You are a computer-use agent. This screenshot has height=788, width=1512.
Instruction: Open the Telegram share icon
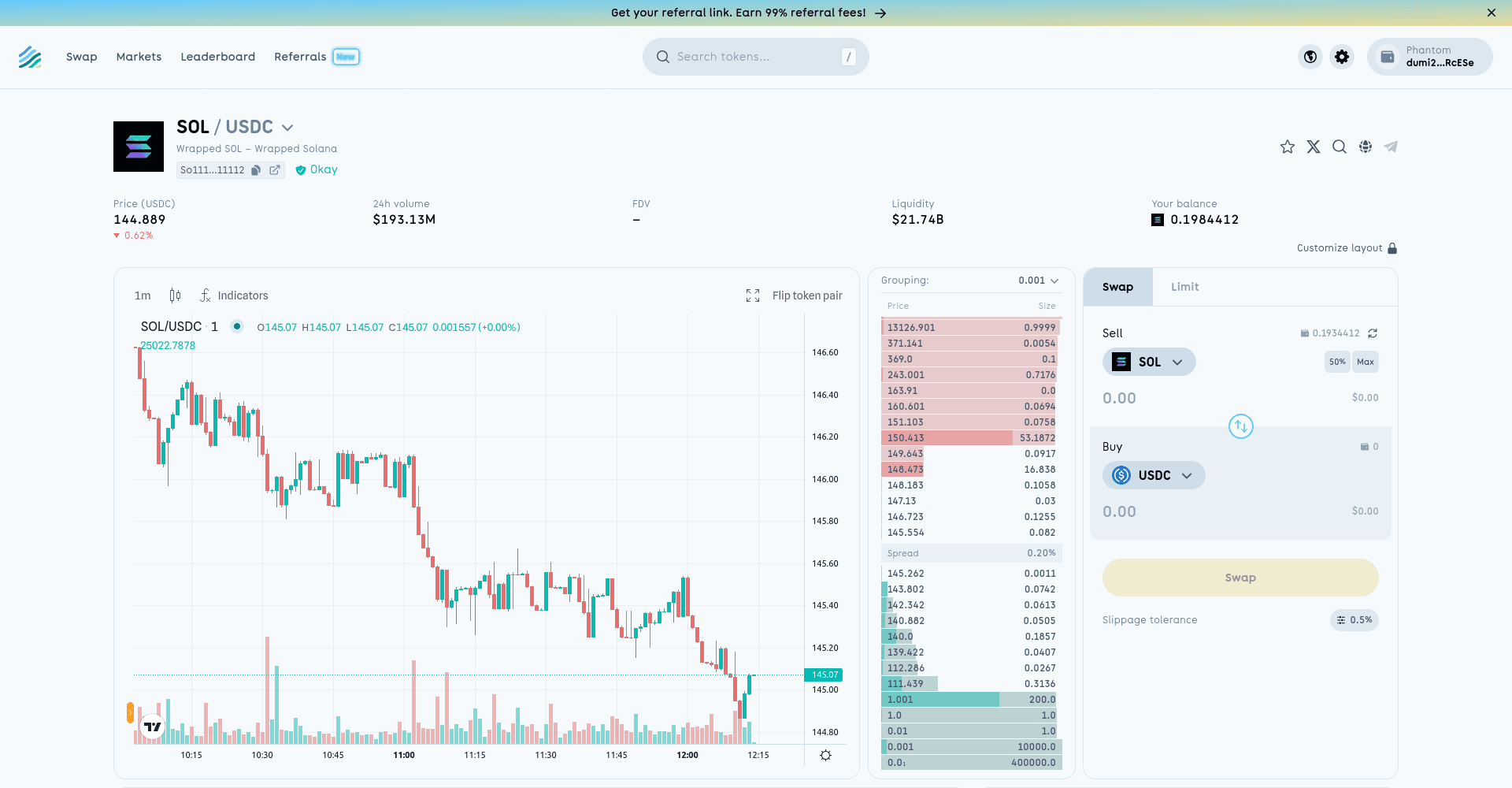click(x=1392, y=147)
